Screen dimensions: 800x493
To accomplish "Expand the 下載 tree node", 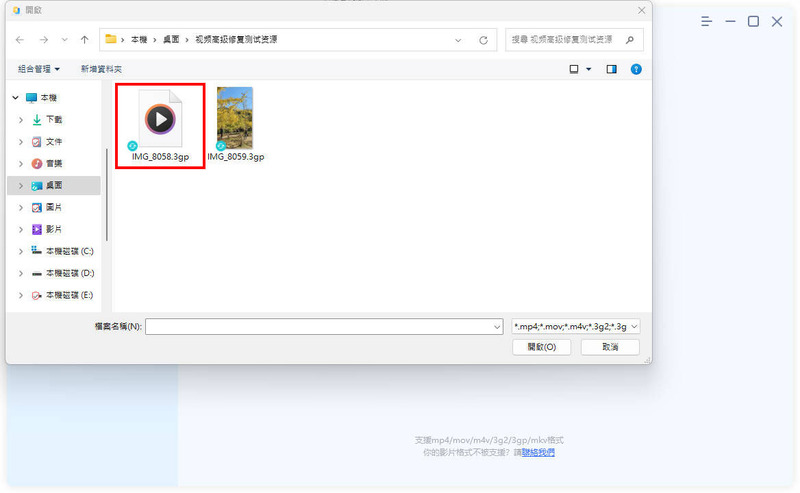I will pyautogui.click(x=21, y=120).
